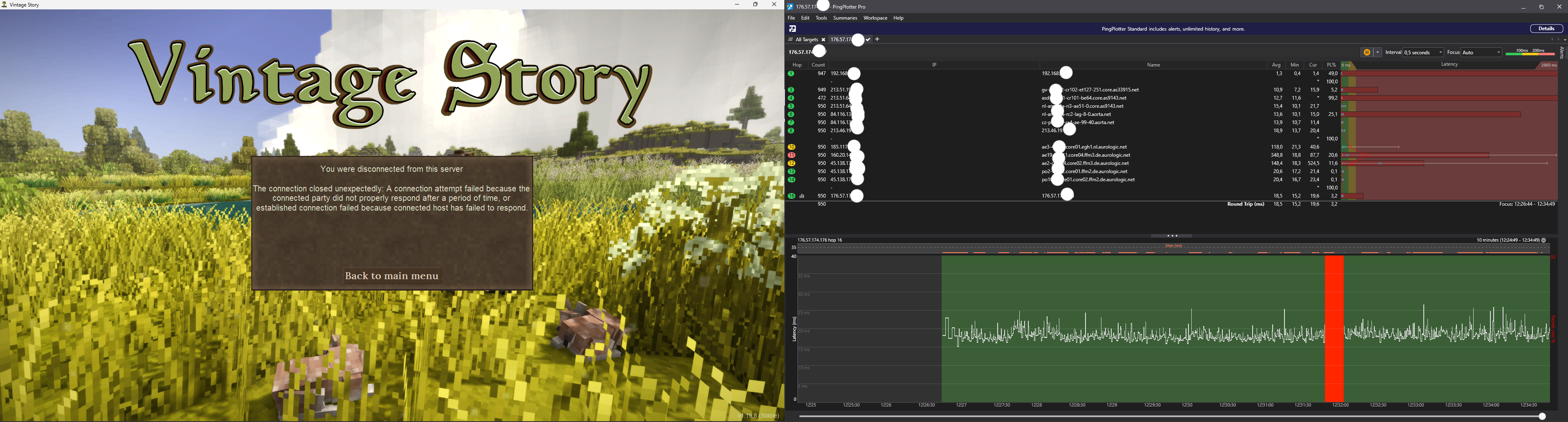Screen dimensions: 1568x422
Task: Open the Alerts side panel
Action: (1562, 53)
